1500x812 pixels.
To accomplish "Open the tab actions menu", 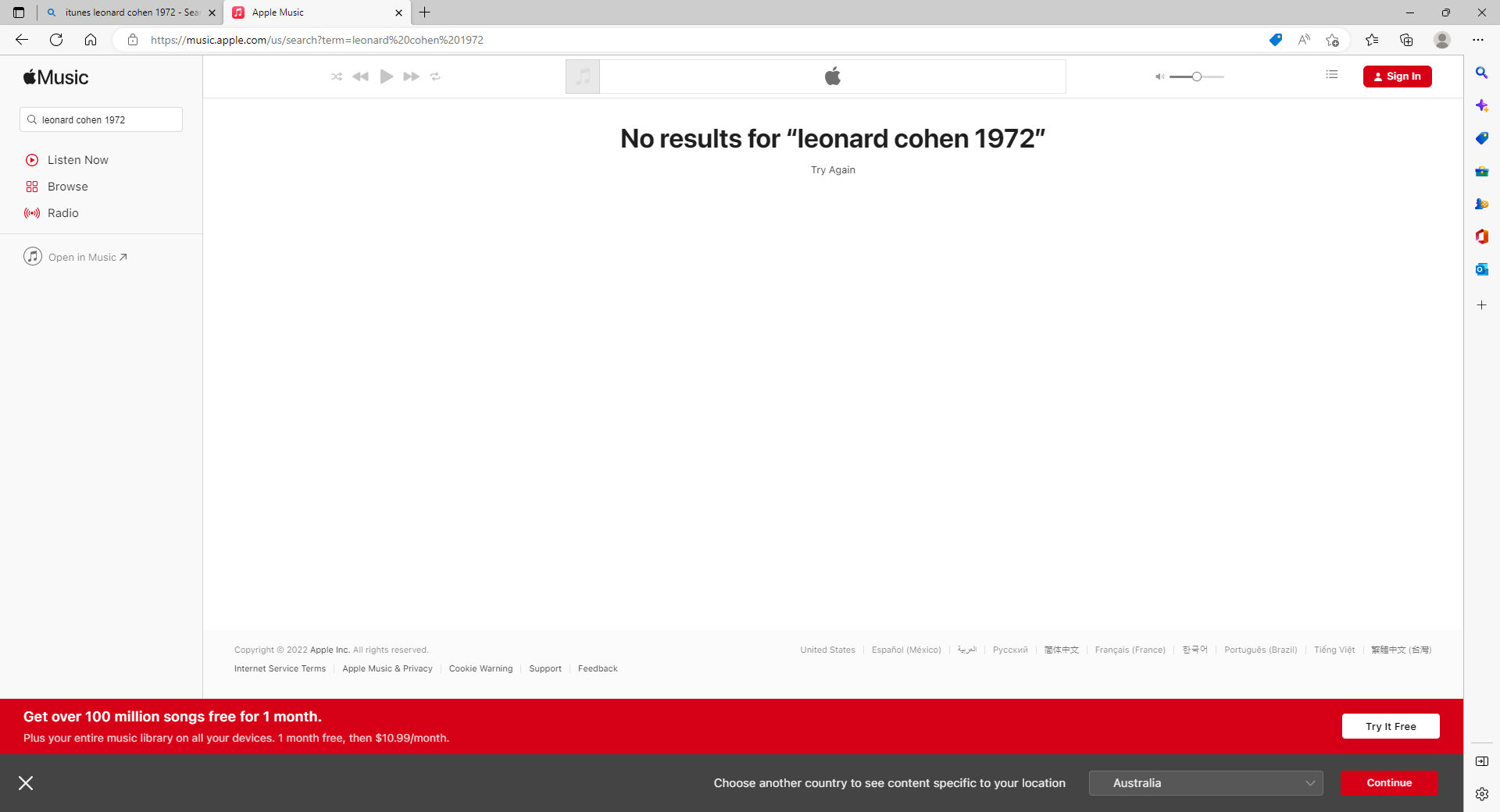I will 19,12.
